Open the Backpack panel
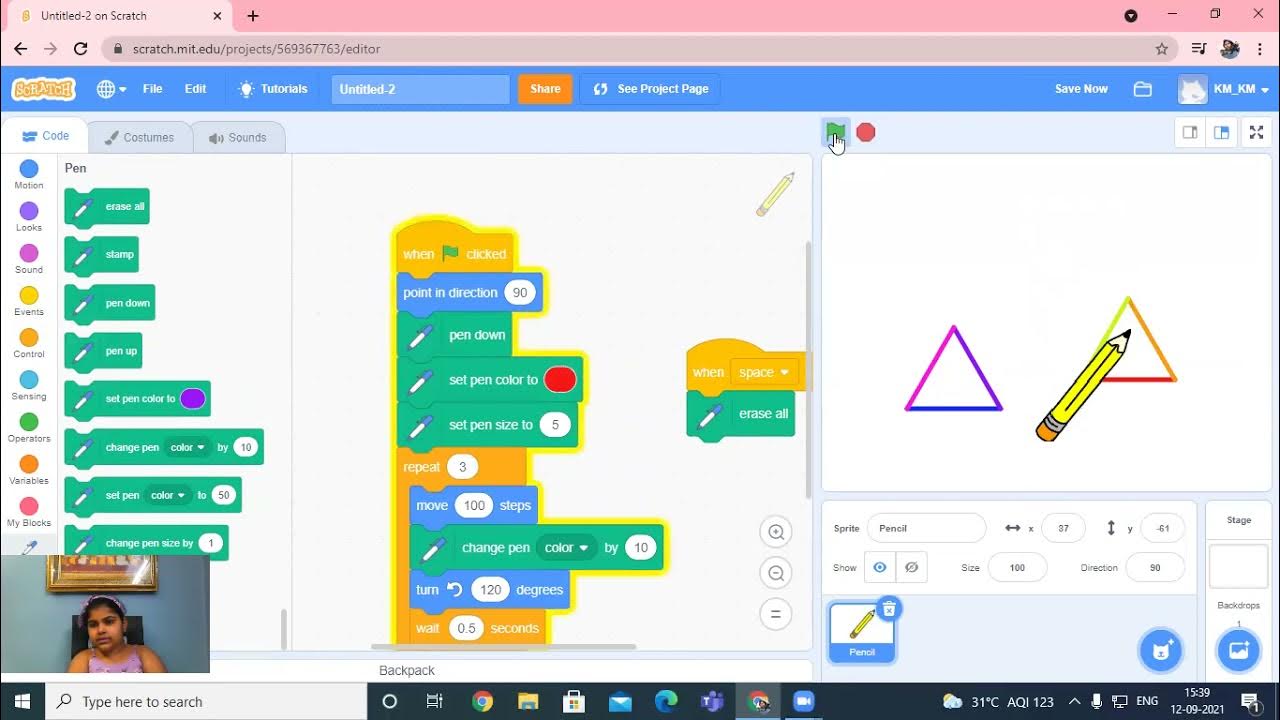Image resolution: width=1280 pixels, height=720 pixels. pyautogui.click(x=407, y=670)
